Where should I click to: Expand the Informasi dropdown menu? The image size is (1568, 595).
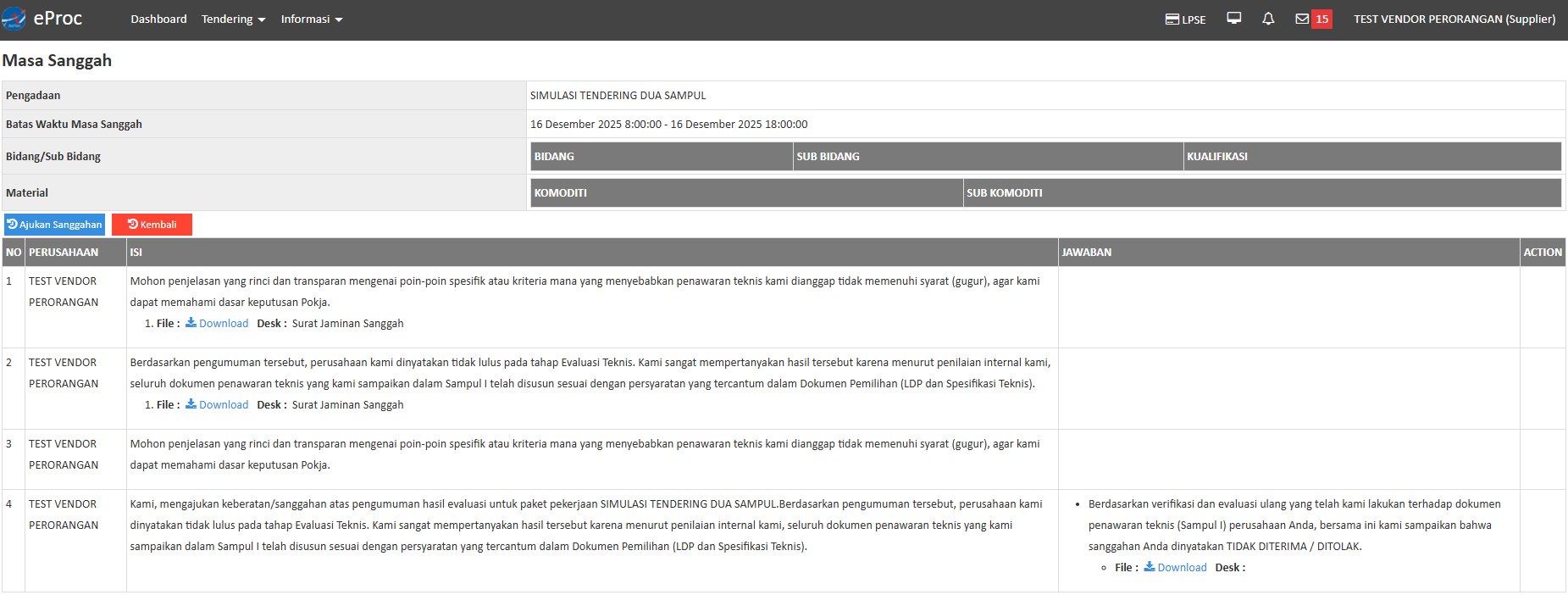click(x=312, y=19)
